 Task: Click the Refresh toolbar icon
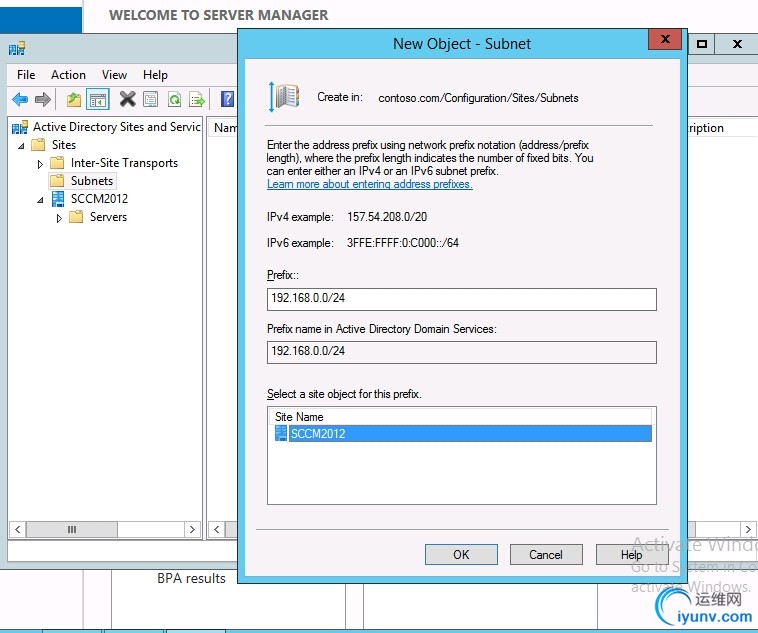[174, 100]
